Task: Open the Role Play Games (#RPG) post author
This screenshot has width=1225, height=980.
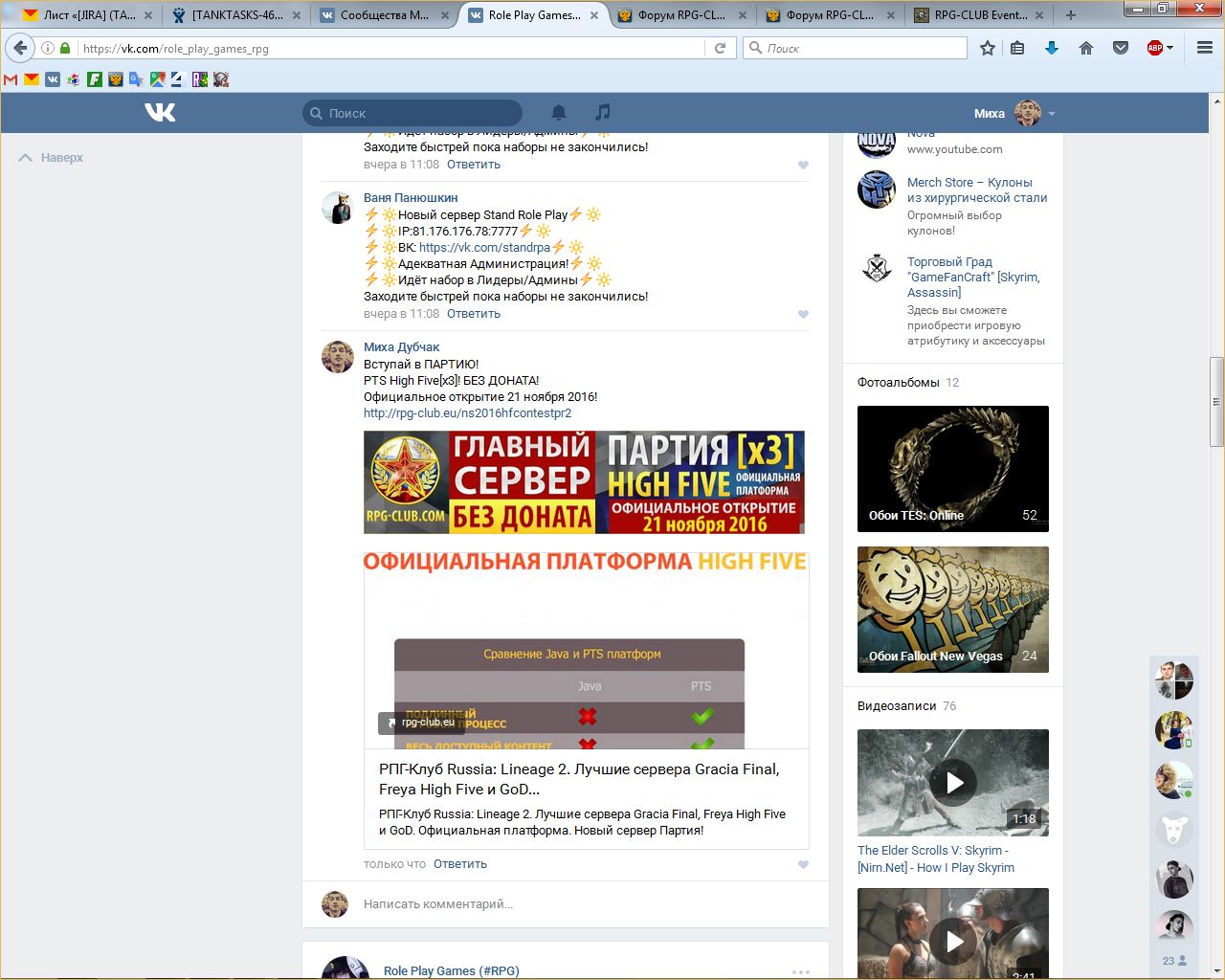Action: 452,970
